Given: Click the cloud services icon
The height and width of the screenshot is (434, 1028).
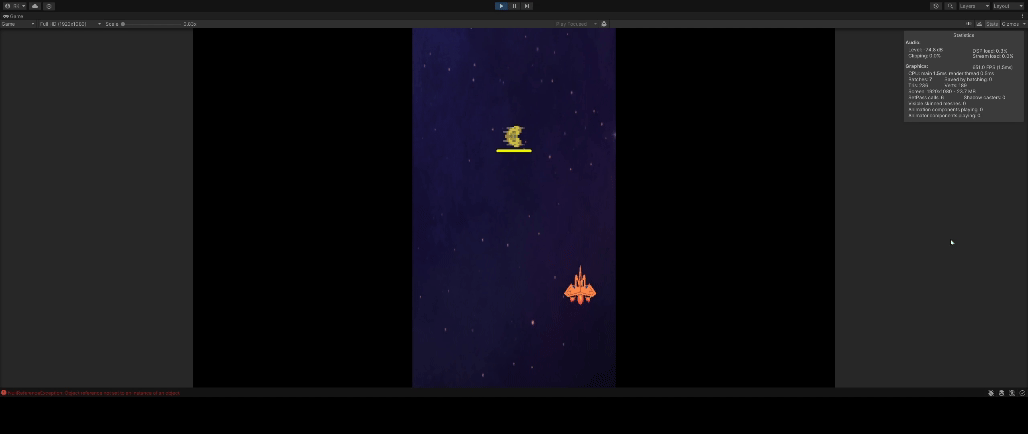Looking at the screenshot, I should [35, 6].
